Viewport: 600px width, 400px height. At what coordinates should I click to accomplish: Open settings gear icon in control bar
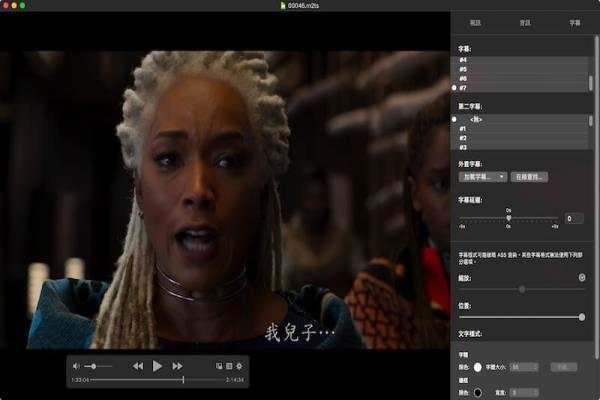tap(239, 366)
